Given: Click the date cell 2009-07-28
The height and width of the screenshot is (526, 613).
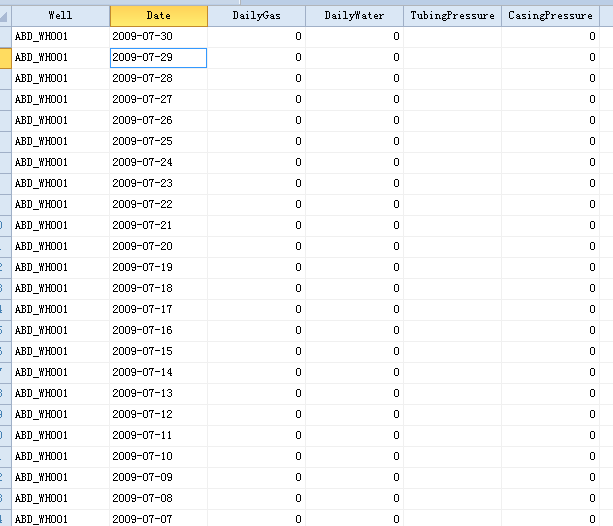Looking at the screenshot, I should pos(159,79).
